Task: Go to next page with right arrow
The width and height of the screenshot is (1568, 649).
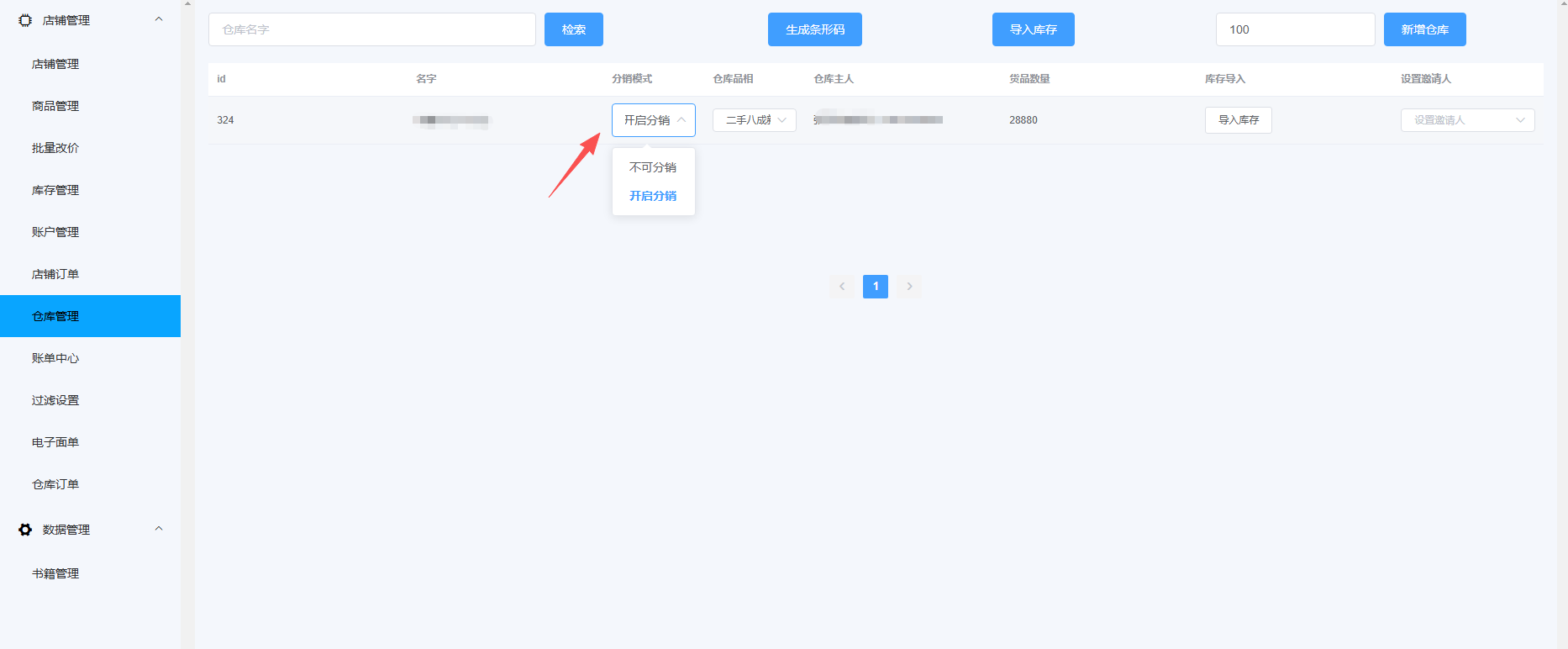Action: (x=909, y=287)
